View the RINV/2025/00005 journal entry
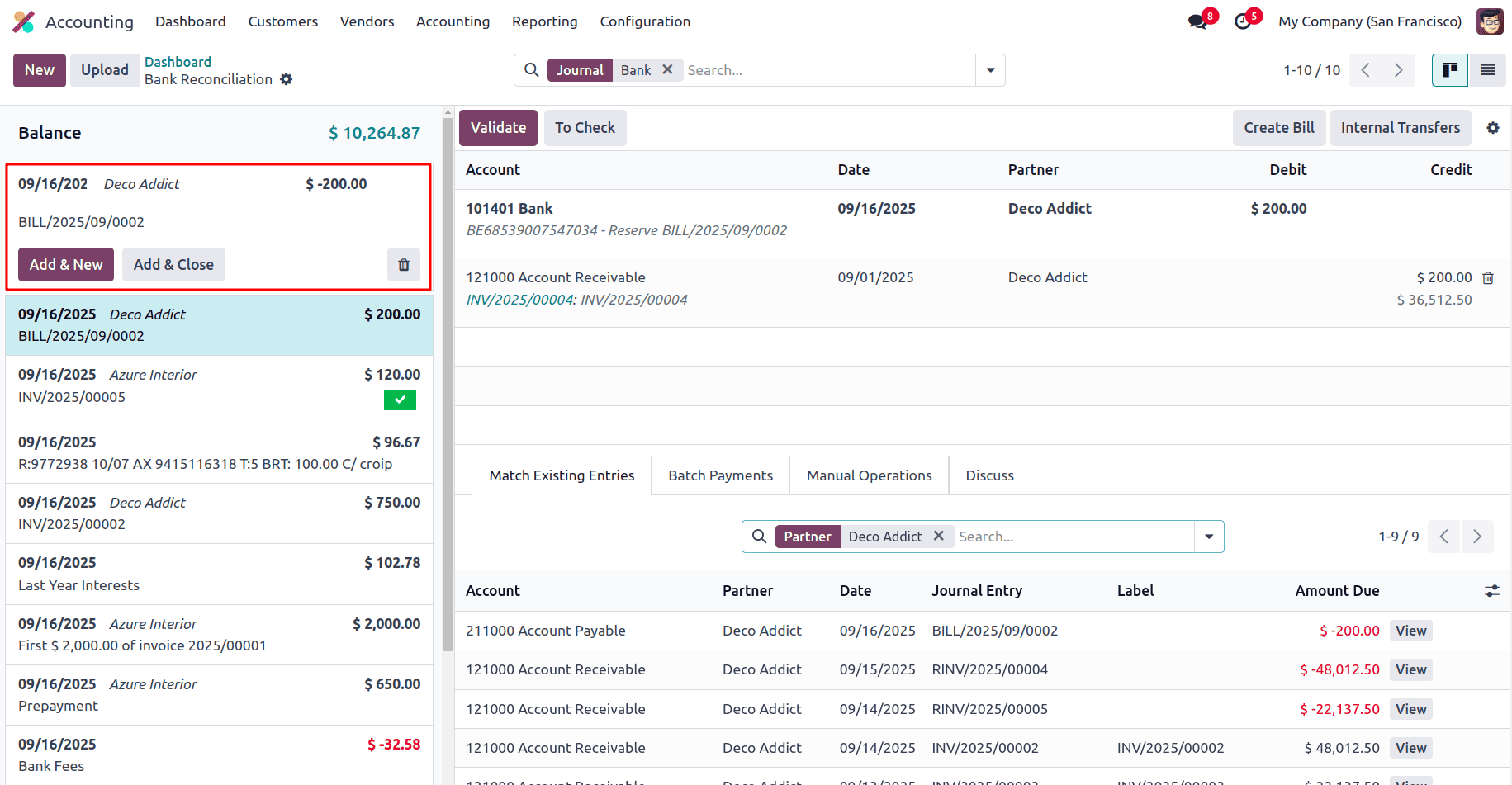The width and height of the screenshot is (1512, 785). [1410, 709]
